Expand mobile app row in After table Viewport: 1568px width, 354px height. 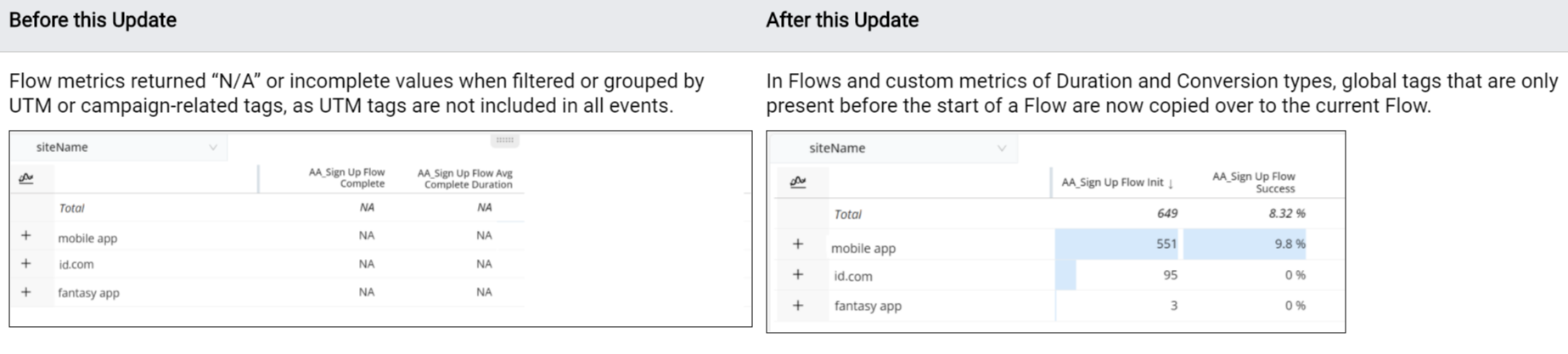tap(798, 244)
